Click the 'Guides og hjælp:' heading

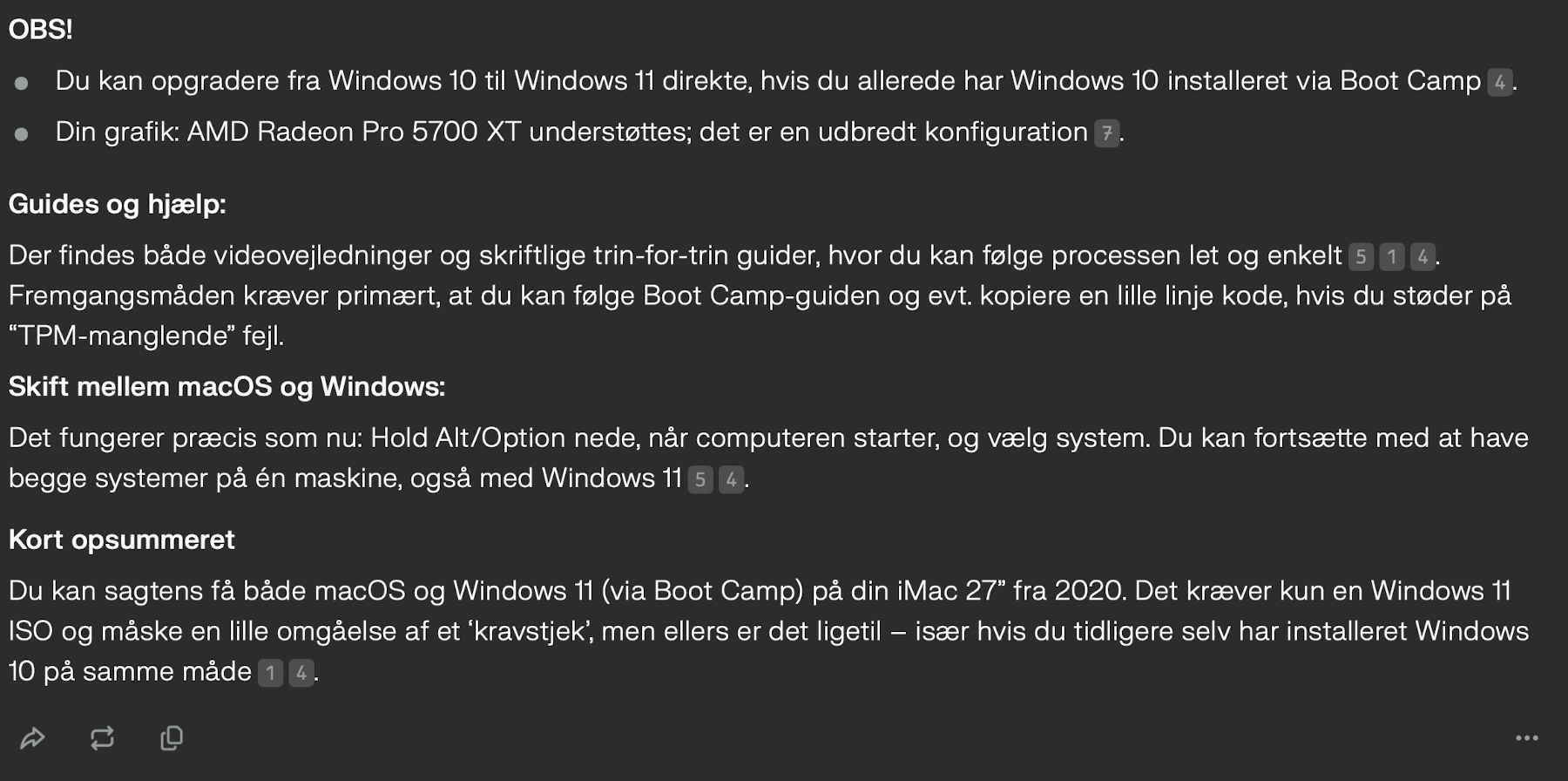pos(118,205)
